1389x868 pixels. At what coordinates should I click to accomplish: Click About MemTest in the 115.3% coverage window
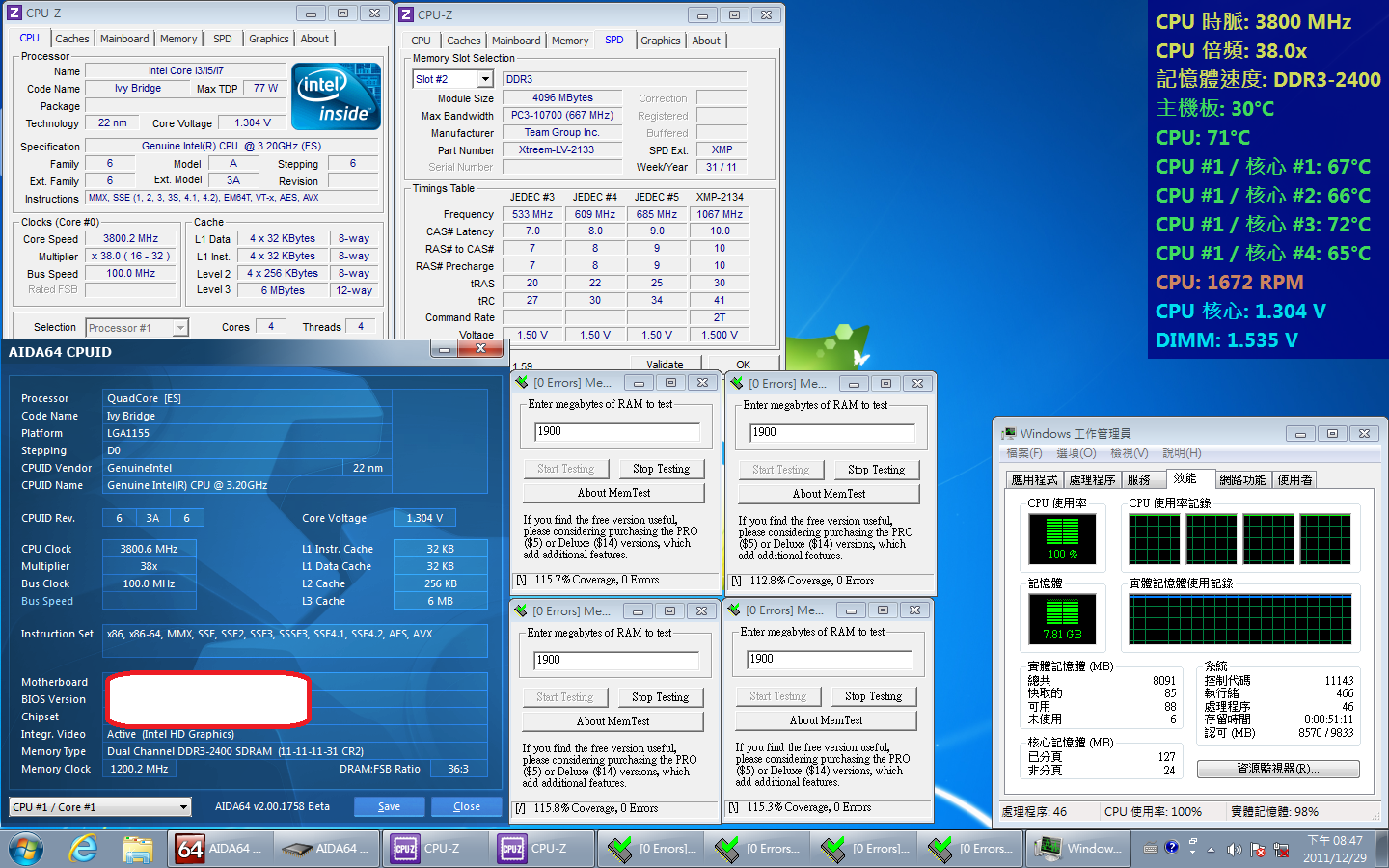coord(826,720)
